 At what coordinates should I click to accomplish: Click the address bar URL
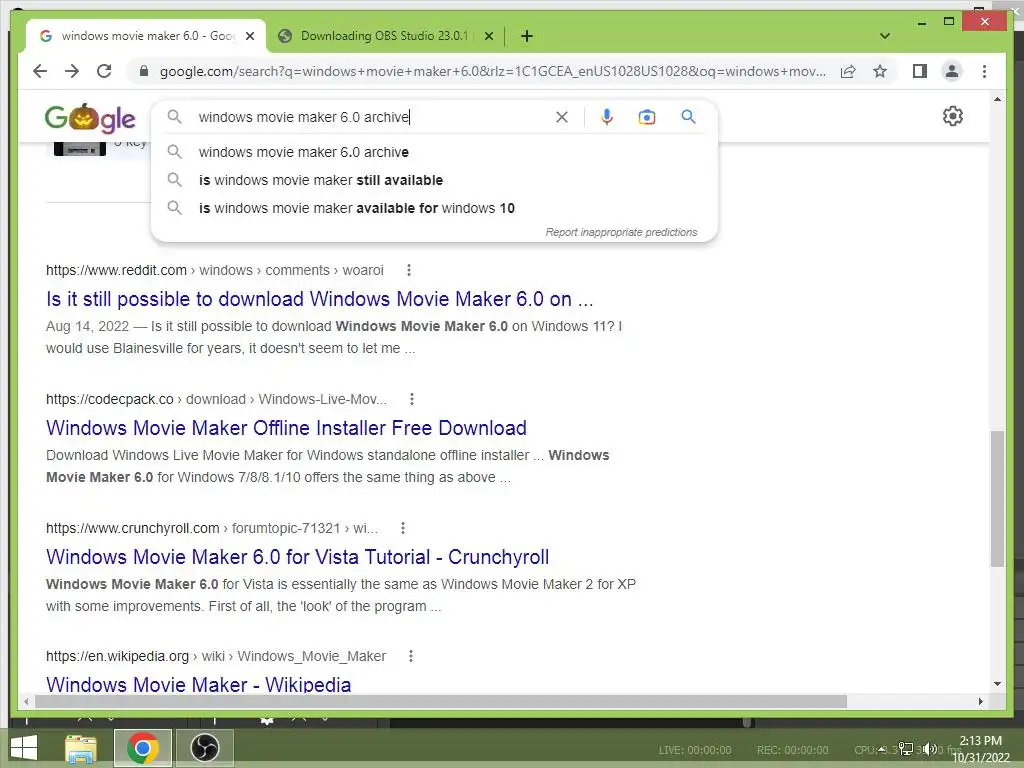492,71
